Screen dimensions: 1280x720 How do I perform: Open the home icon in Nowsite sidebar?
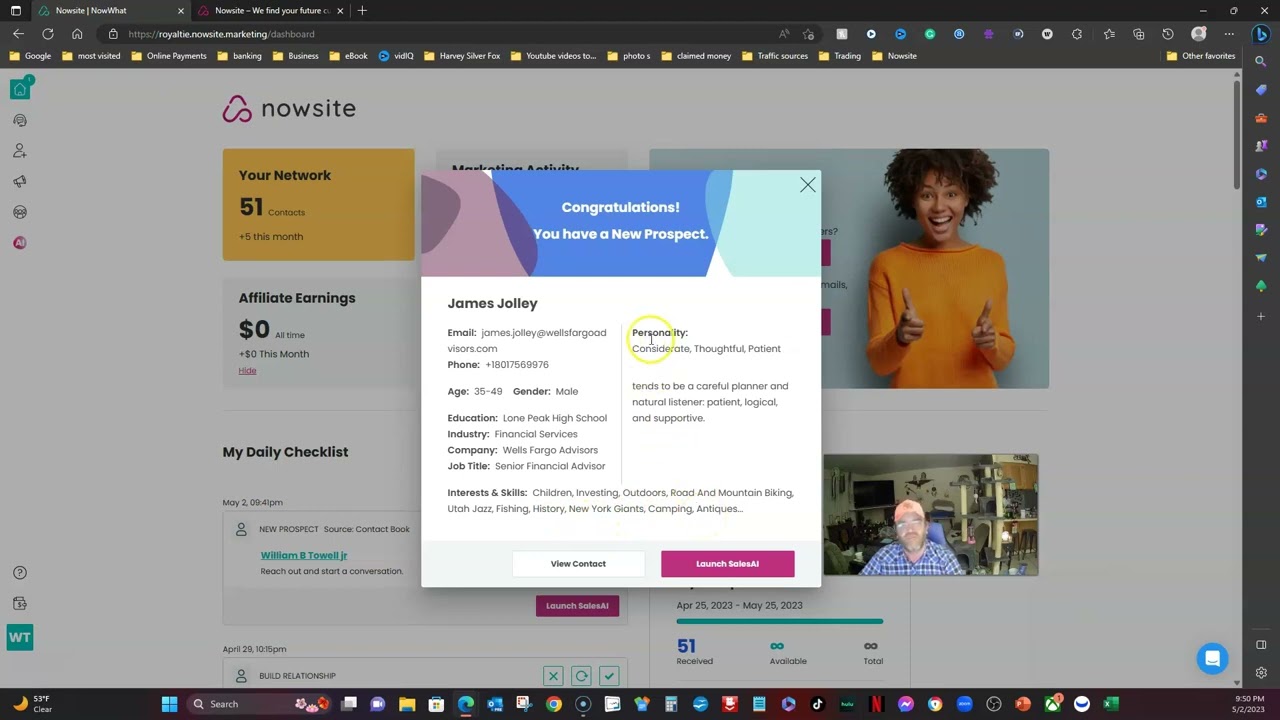[x=19, y=90]
